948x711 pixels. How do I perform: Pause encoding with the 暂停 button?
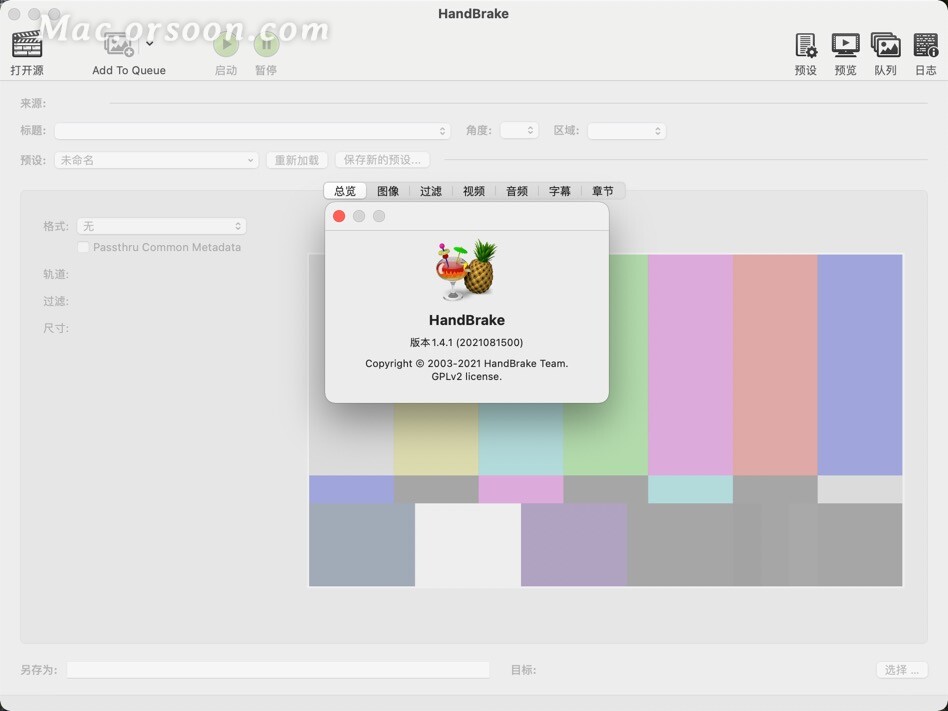point(265,44)
